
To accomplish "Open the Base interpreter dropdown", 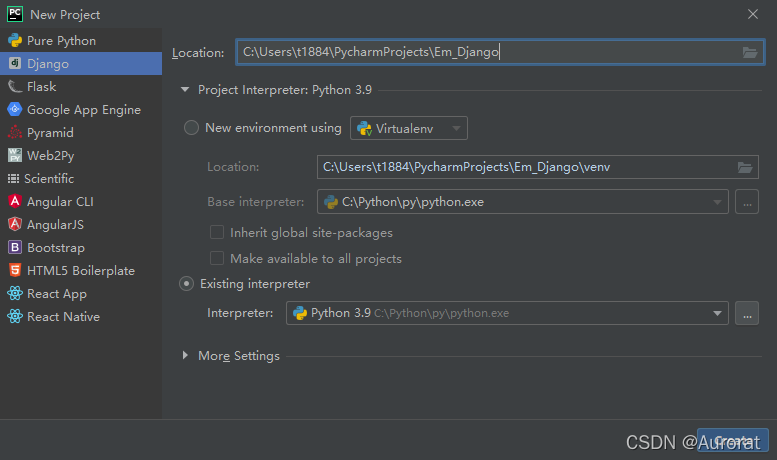I will point(523,202).
